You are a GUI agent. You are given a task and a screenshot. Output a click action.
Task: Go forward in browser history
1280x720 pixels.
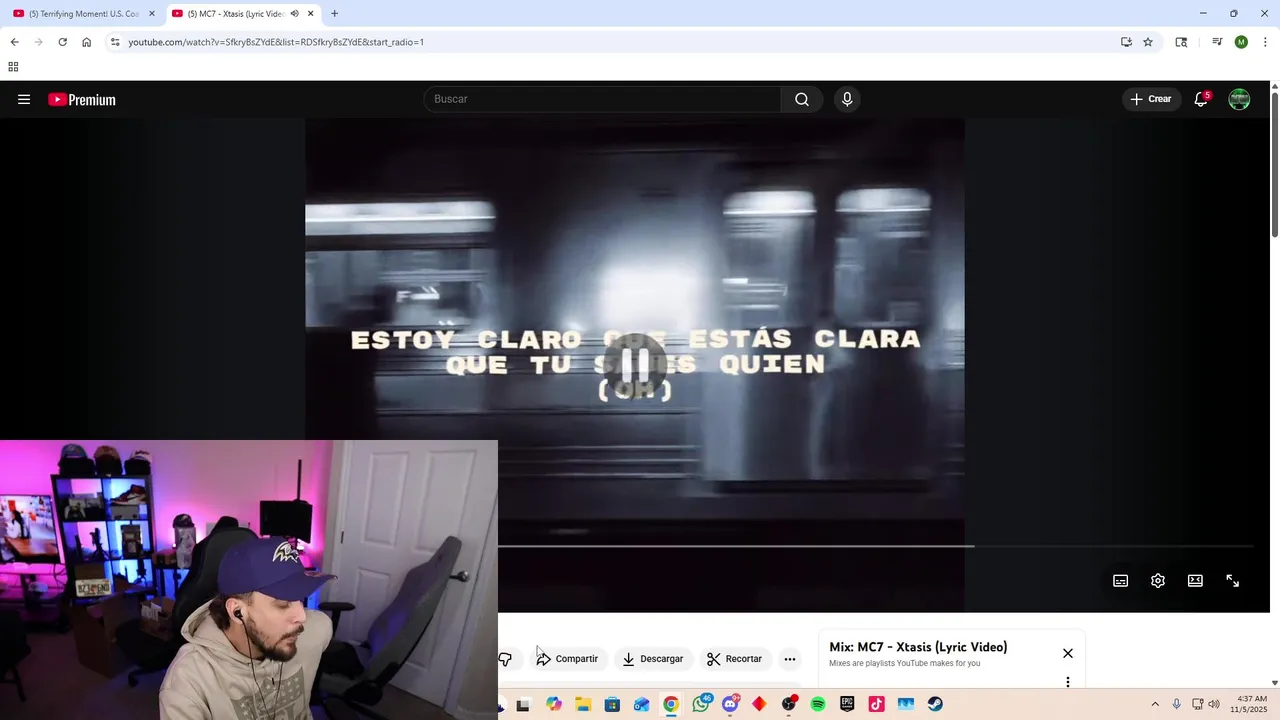tap(38, 42)
